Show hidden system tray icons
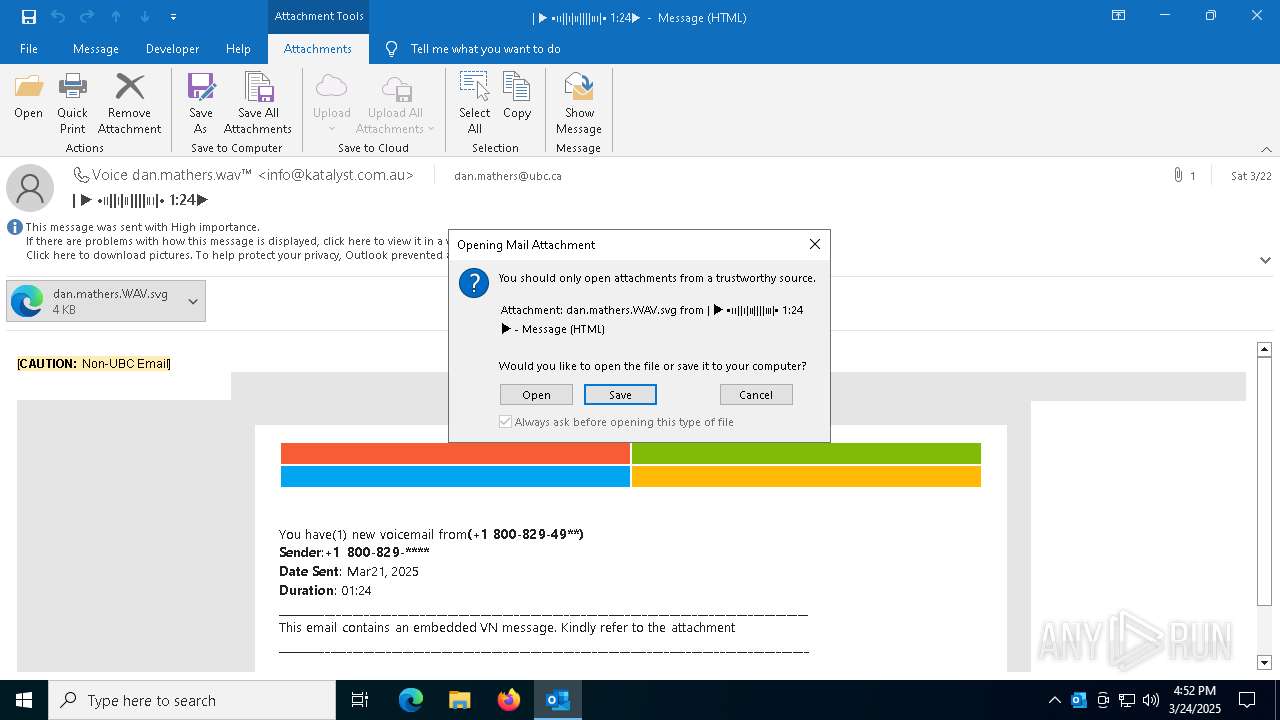Viewport: 1280px width, 720px height. [x=1055, y=700]
